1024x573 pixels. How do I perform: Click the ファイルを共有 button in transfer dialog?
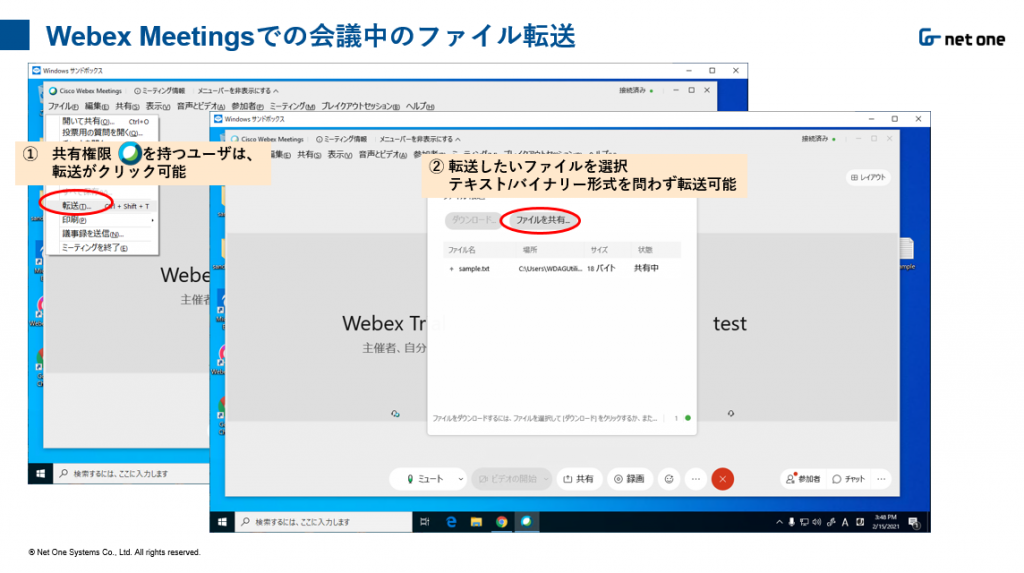[542, 220]
